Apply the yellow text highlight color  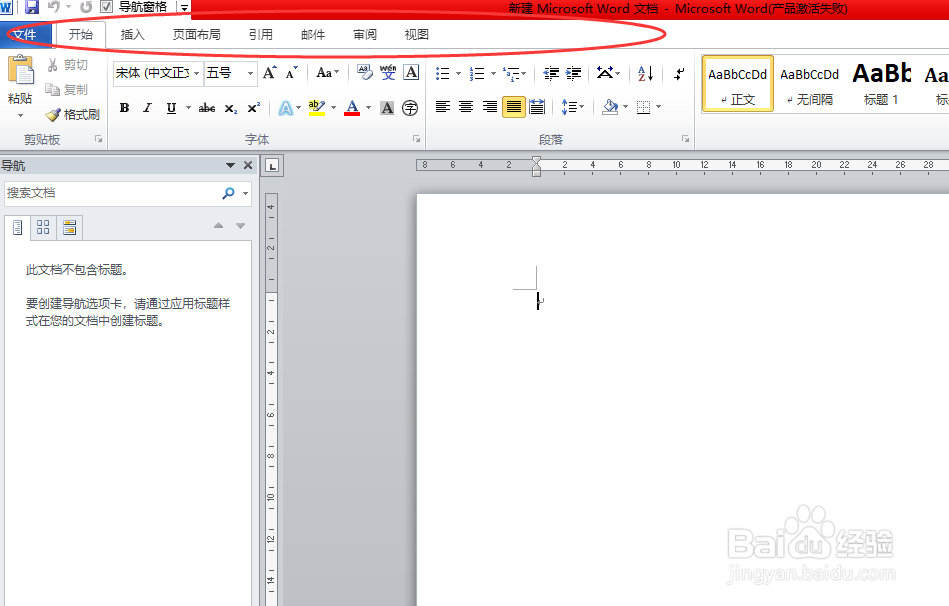317,108
